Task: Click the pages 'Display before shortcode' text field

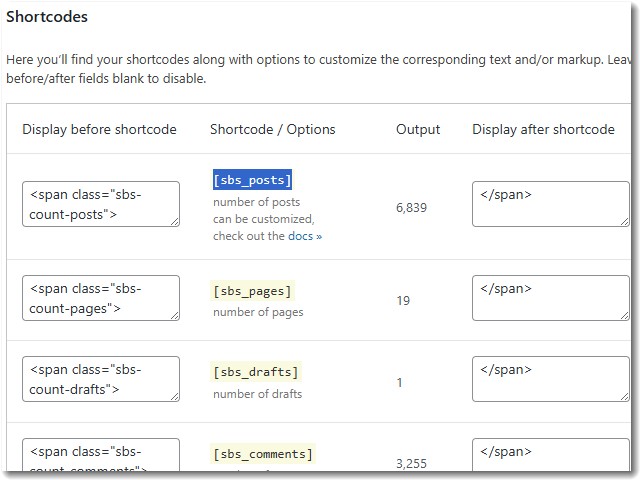Action: click(100, 298)
